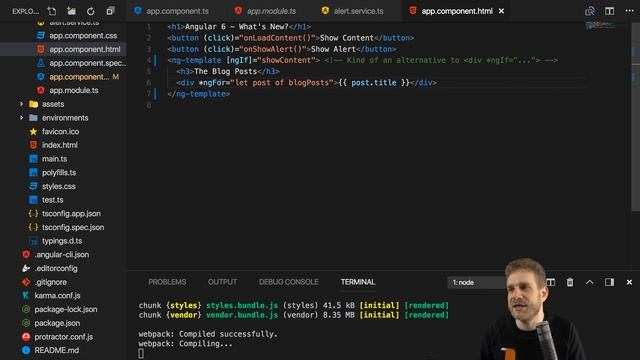The image size is (640, 360).
Task: Split the terminal panel
Action: click(551, 282)
